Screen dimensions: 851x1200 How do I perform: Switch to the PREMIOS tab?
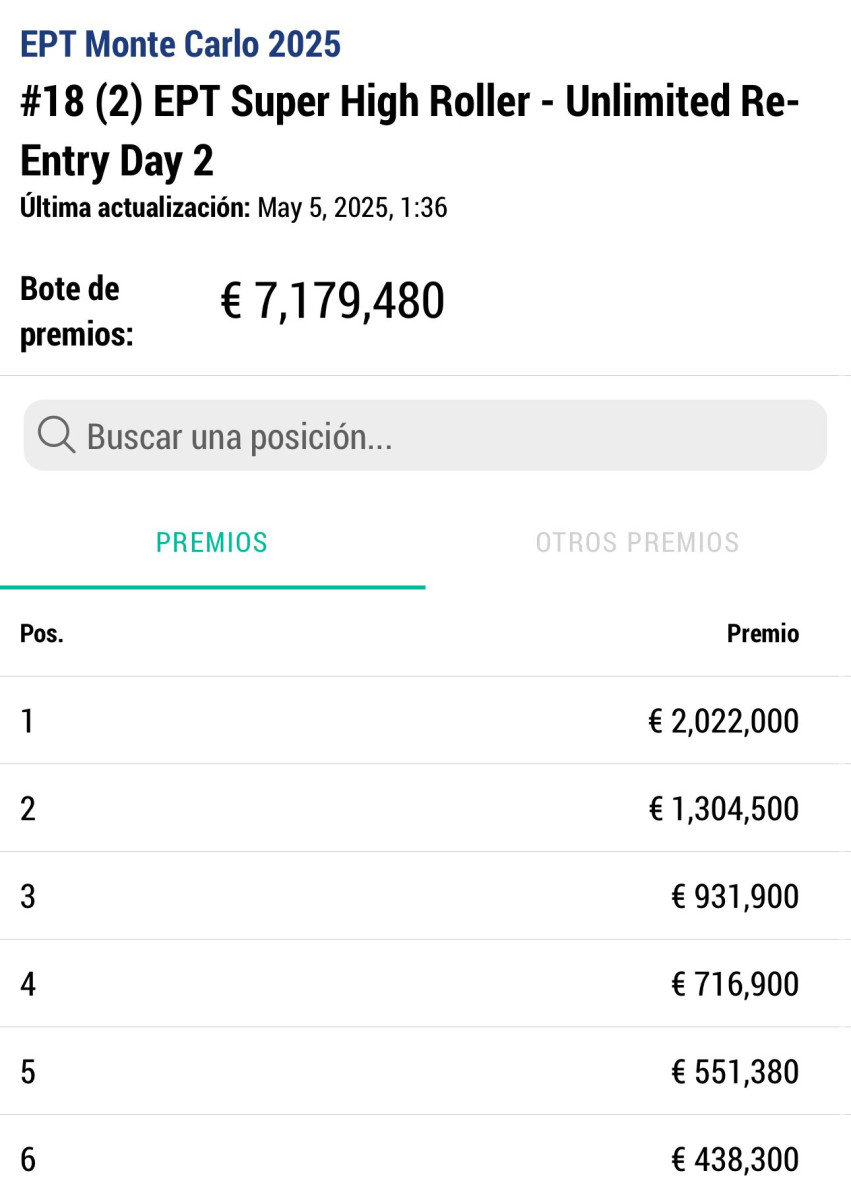coord(212,543)
